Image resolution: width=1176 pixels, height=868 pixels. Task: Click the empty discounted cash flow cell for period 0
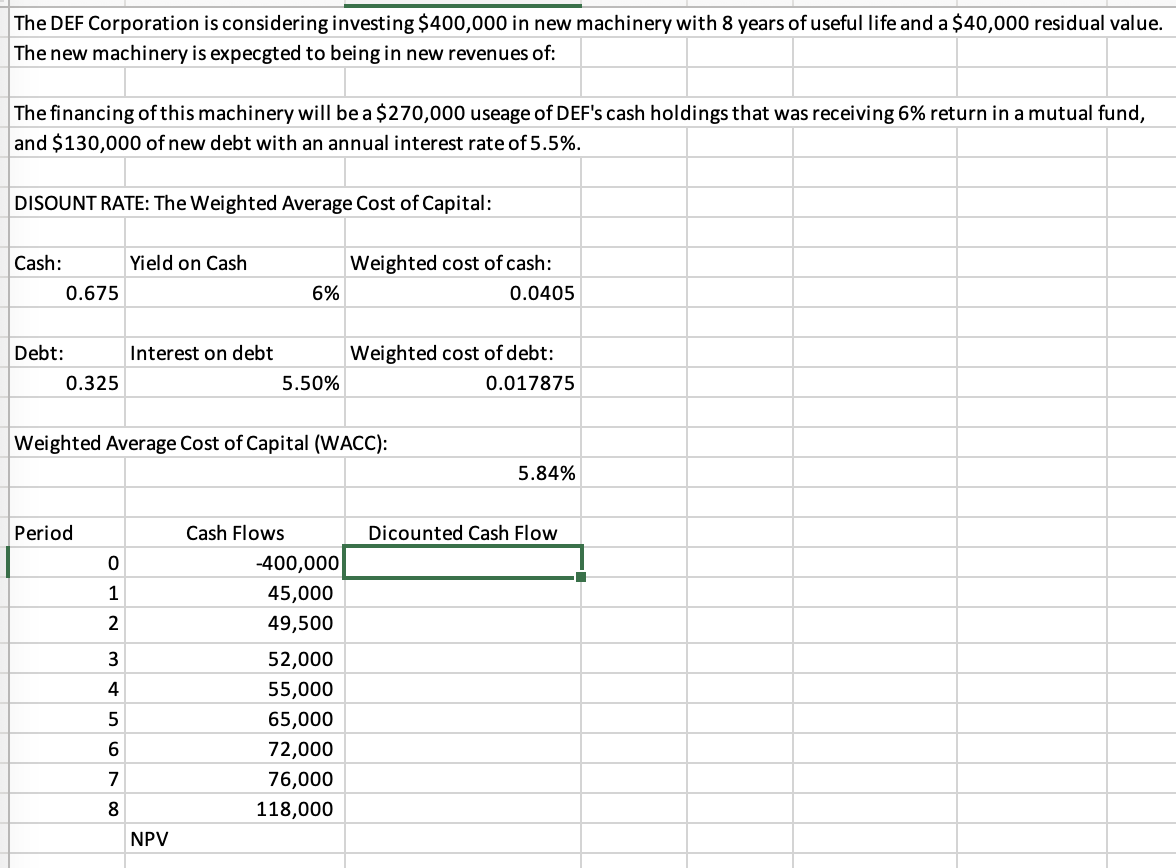click(463, 563)
